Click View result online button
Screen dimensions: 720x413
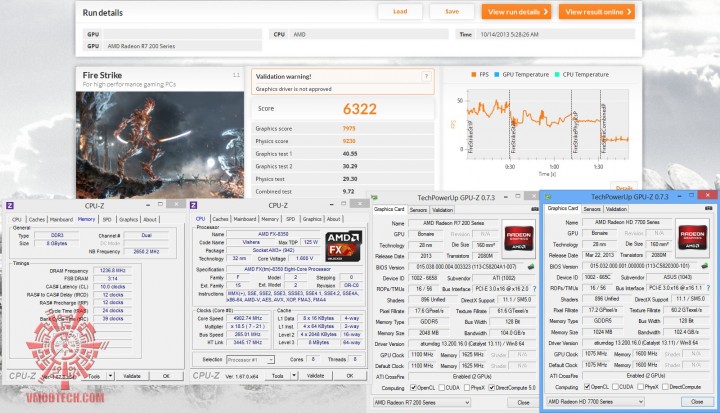coord(597,12)
